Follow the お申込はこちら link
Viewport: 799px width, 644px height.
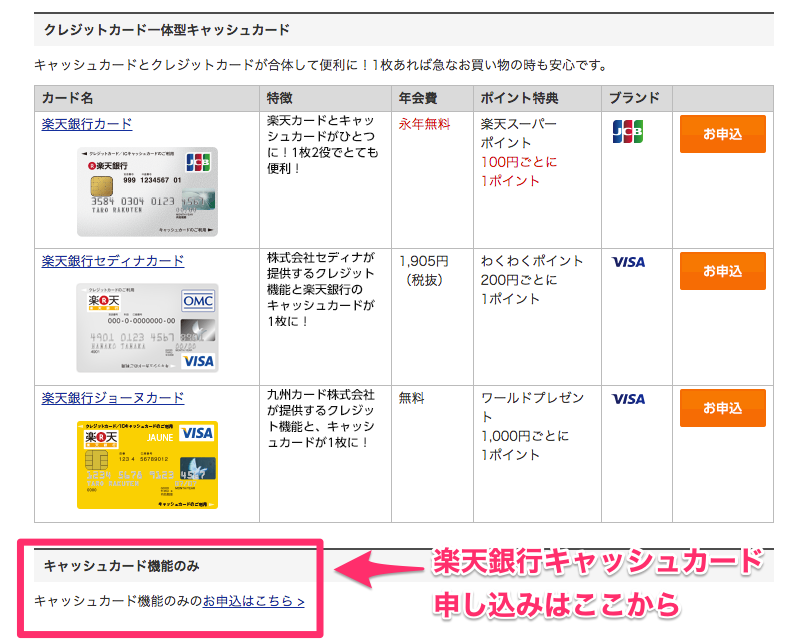click(254, 601)
